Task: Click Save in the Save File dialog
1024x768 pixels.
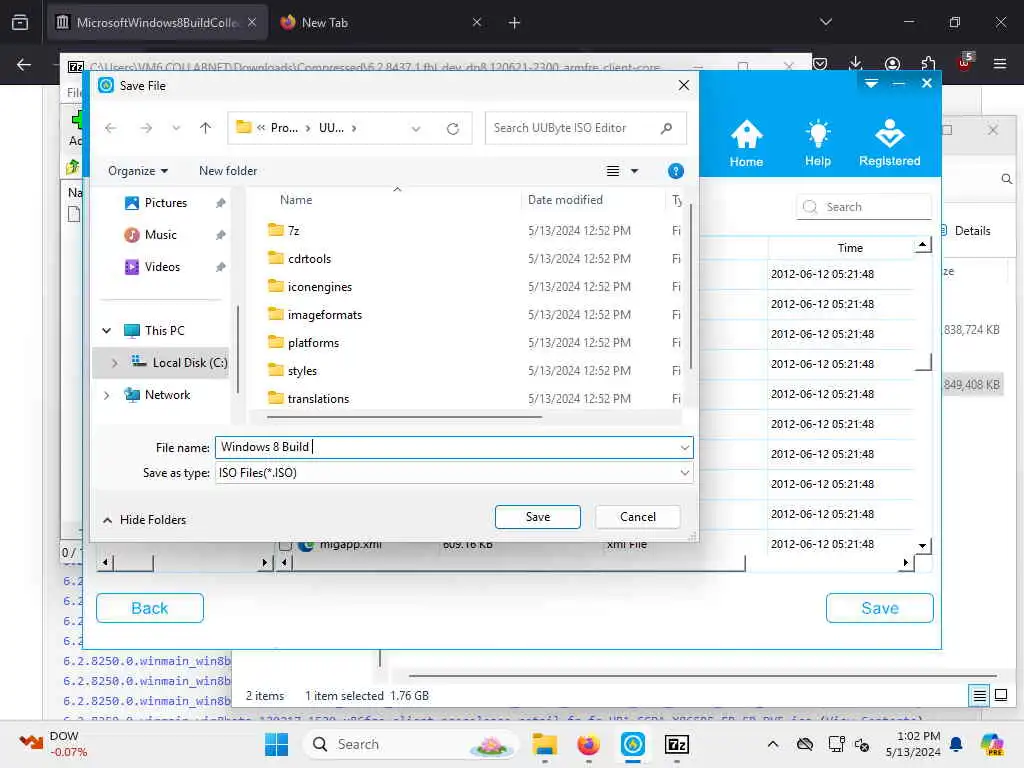Action: (537, 517)
